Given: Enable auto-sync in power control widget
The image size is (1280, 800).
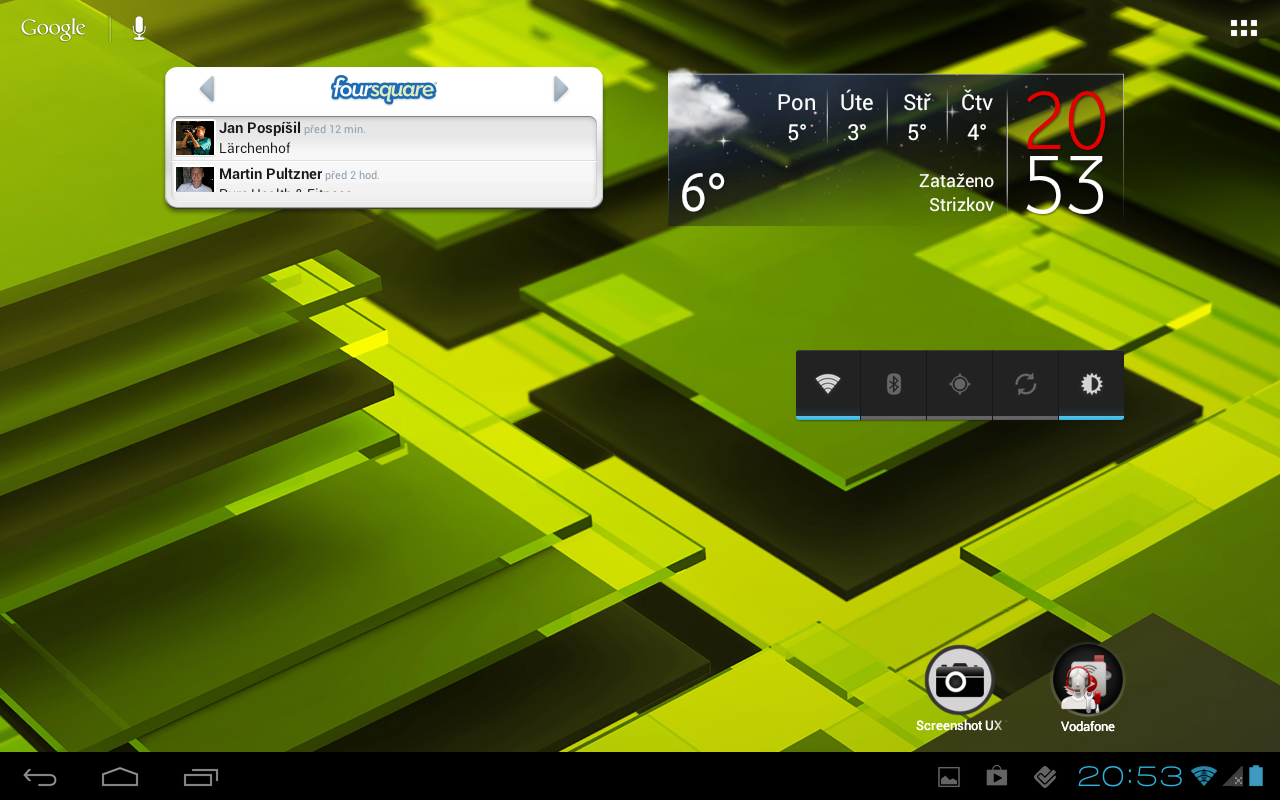Looking at the screenshot, I should [1025, 384].
